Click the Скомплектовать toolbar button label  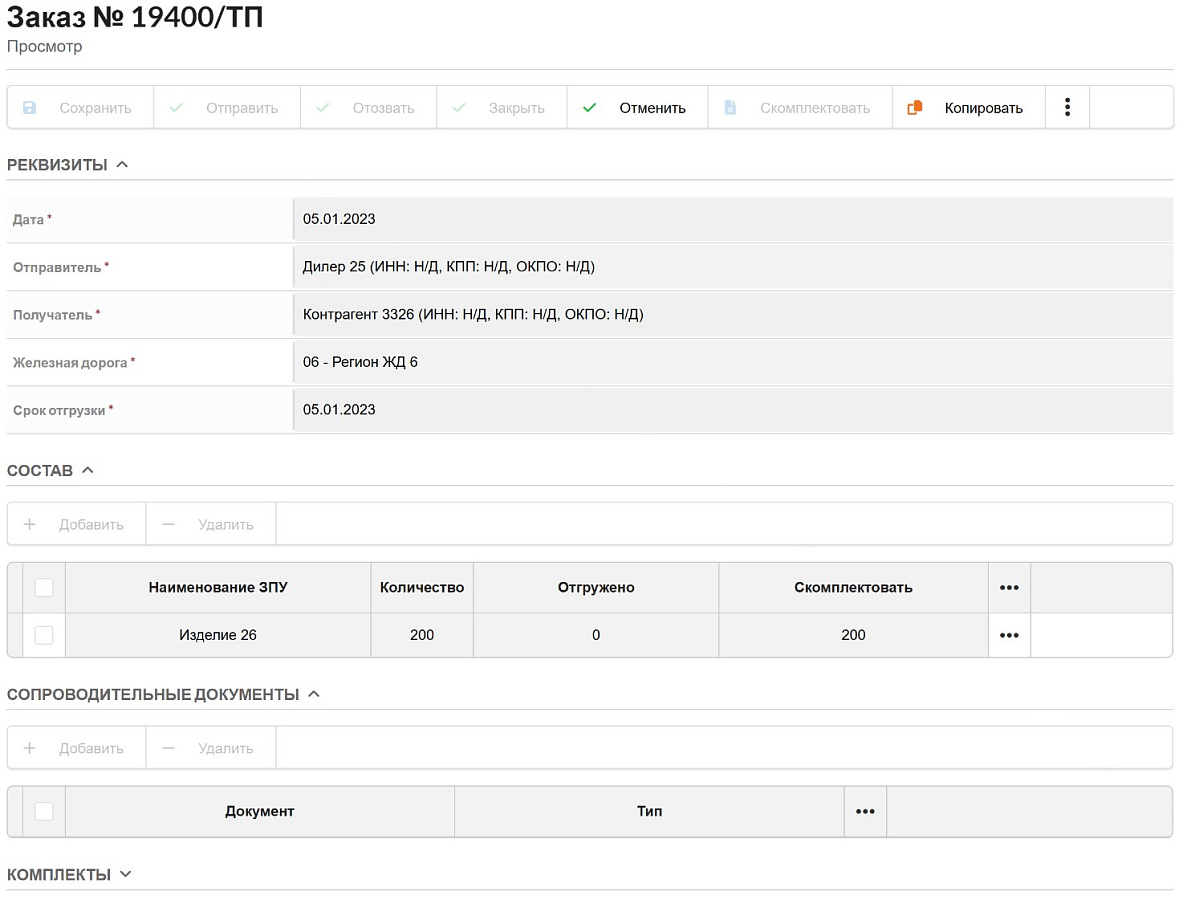(815, 108)
